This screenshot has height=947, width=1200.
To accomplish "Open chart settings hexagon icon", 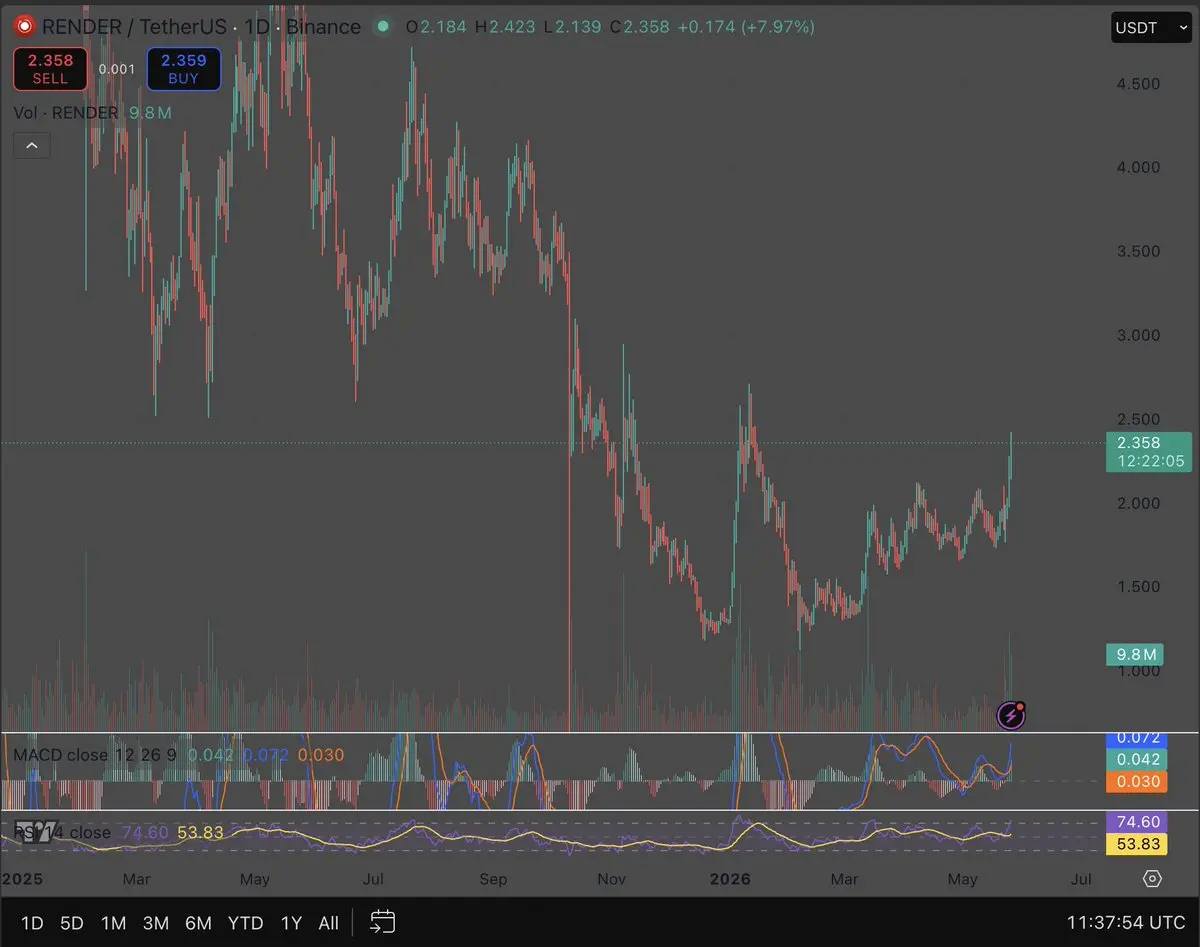I will pyautogui.click(x=1153, y=879).
